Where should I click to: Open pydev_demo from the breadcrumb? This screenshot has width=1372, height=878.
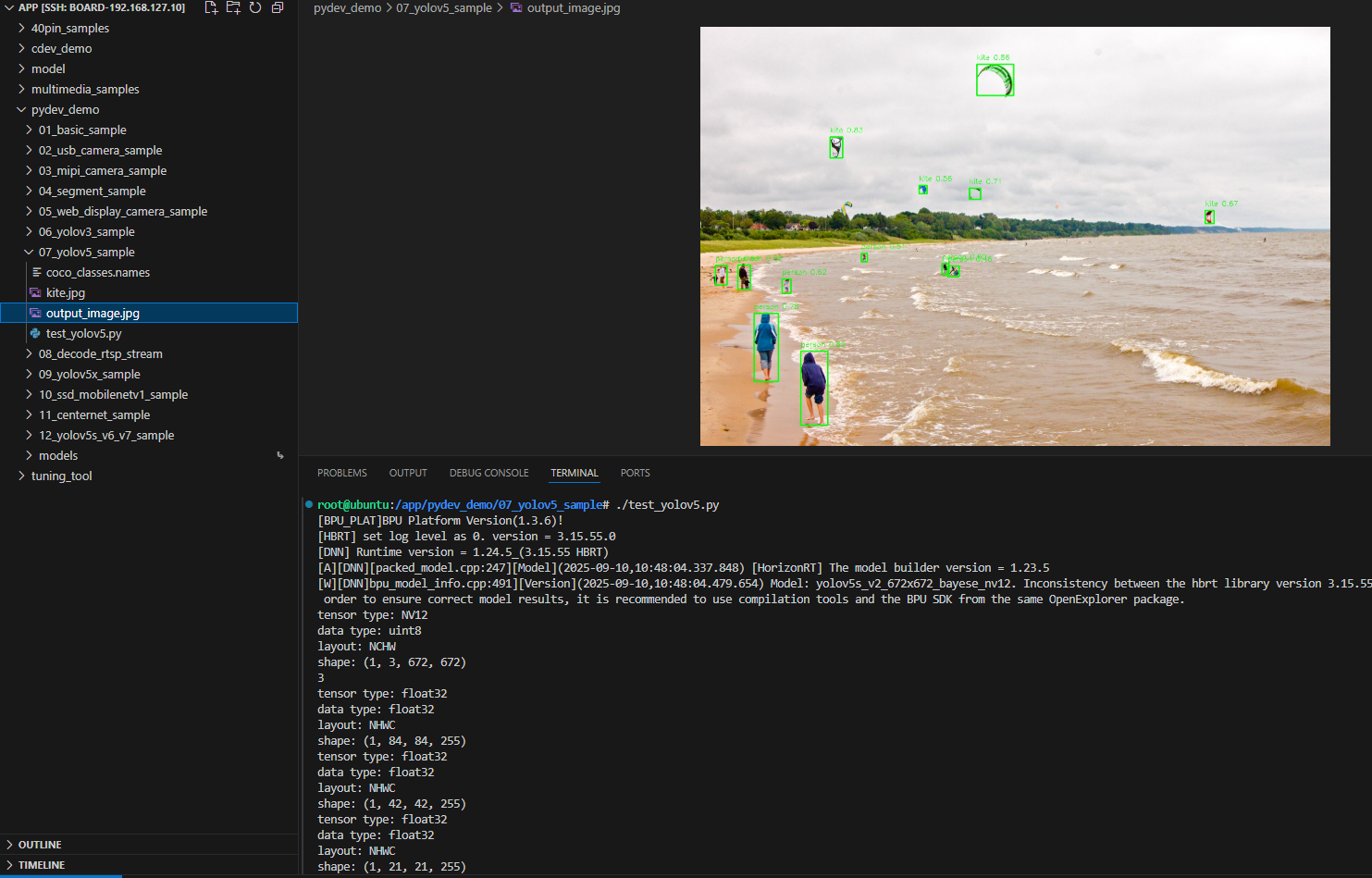coord(347,7)
